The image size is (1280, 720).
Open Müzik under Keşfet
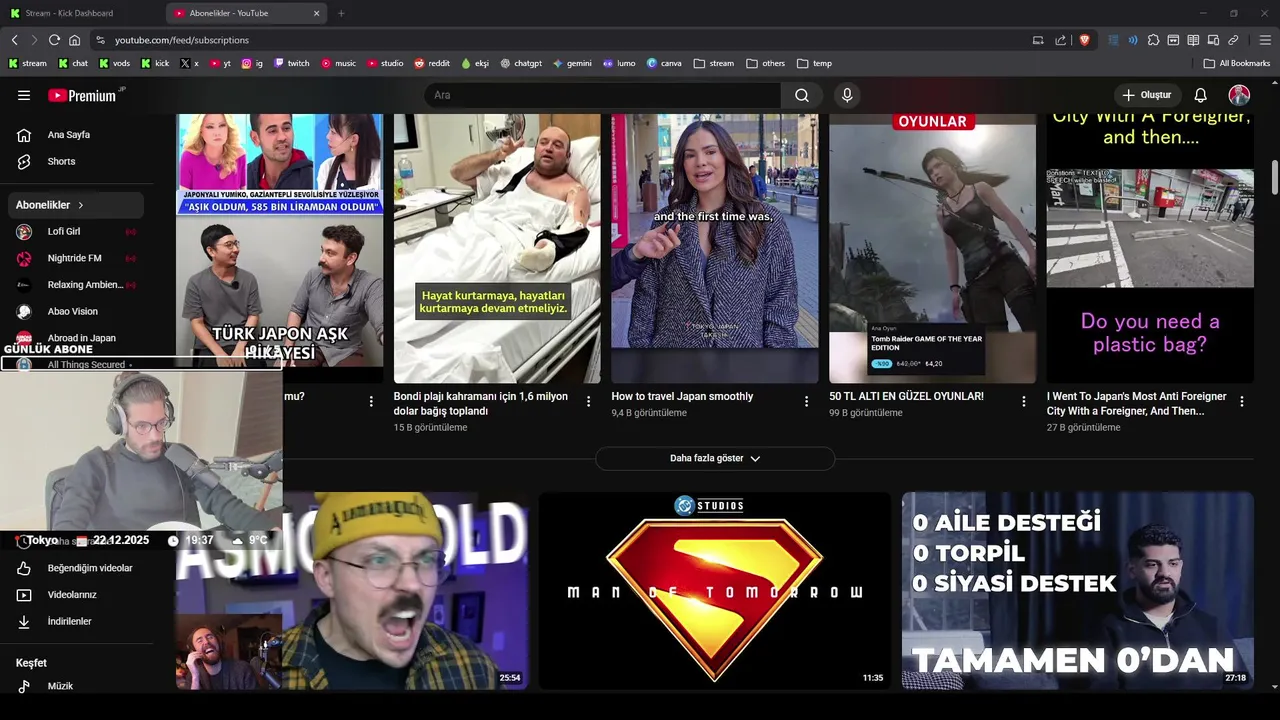coord(76,686)
